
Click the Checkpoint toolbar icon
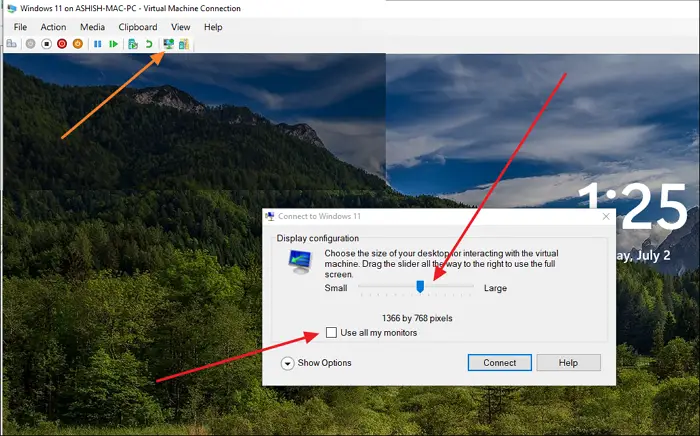click(x=133, y=44)
